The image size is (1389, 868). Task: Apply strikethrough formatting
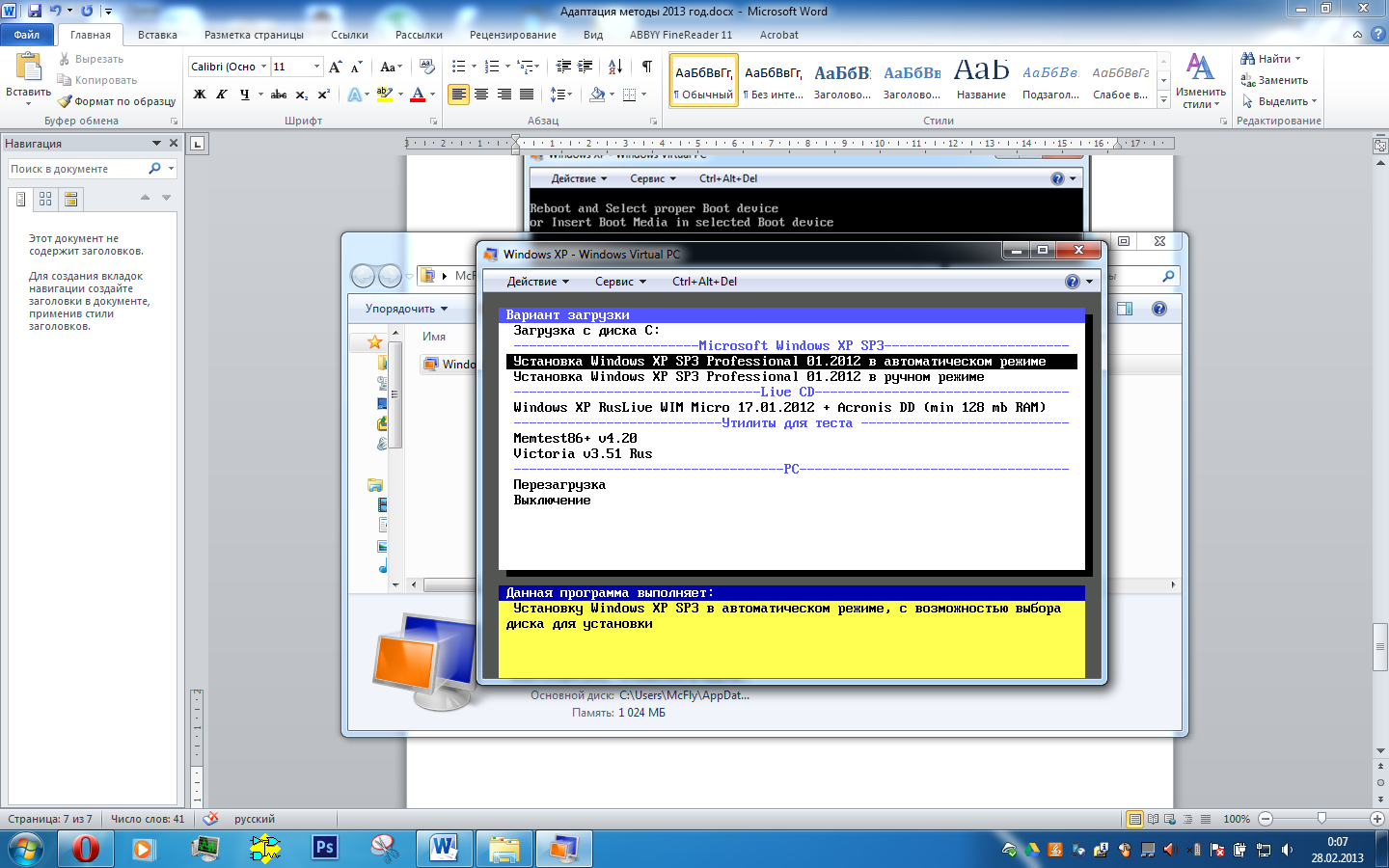[x=279, y=95]
